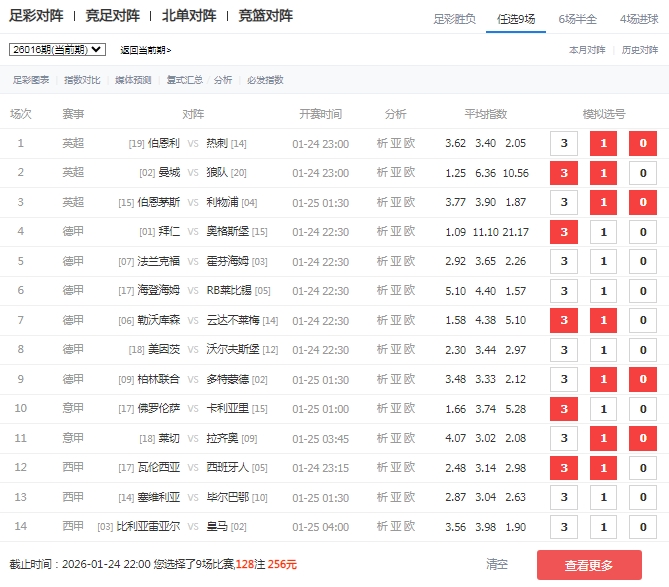Select option 0 for match 4 拜仁
Screen dimensions: 669x587
[x=642, y=232]
